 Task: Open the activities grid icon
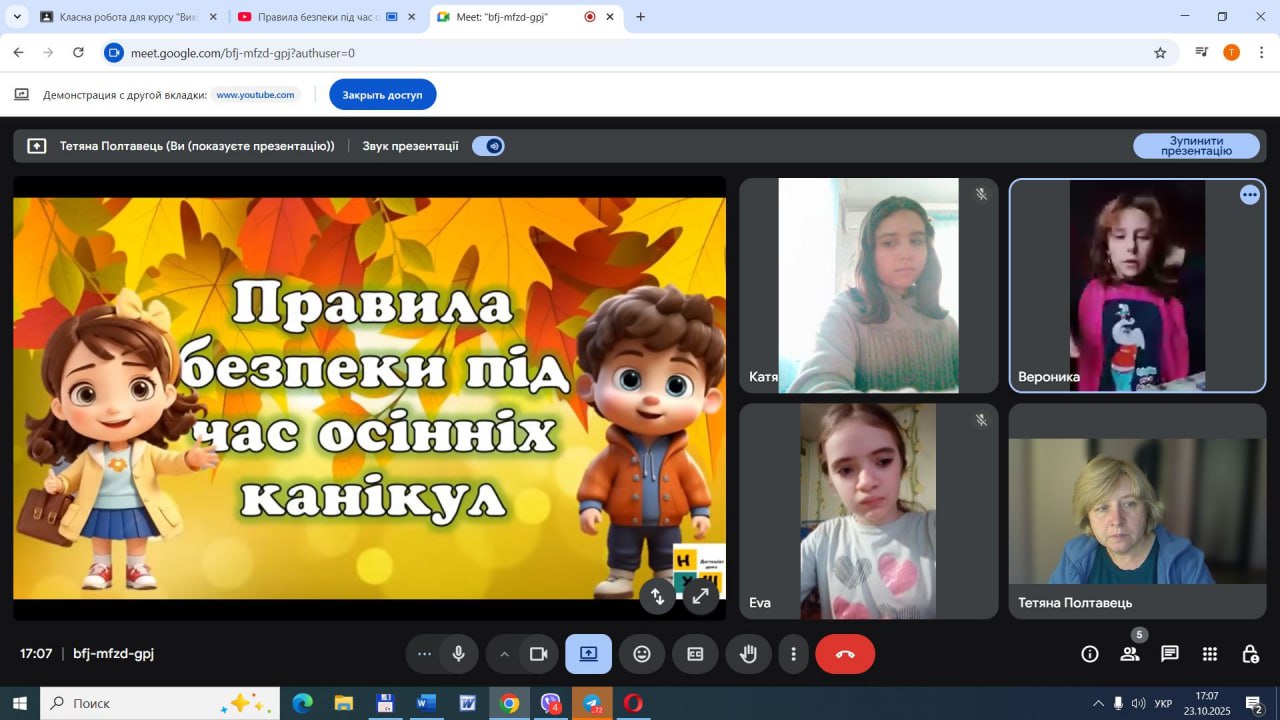pyautogui.click(x=1210, y=654)
